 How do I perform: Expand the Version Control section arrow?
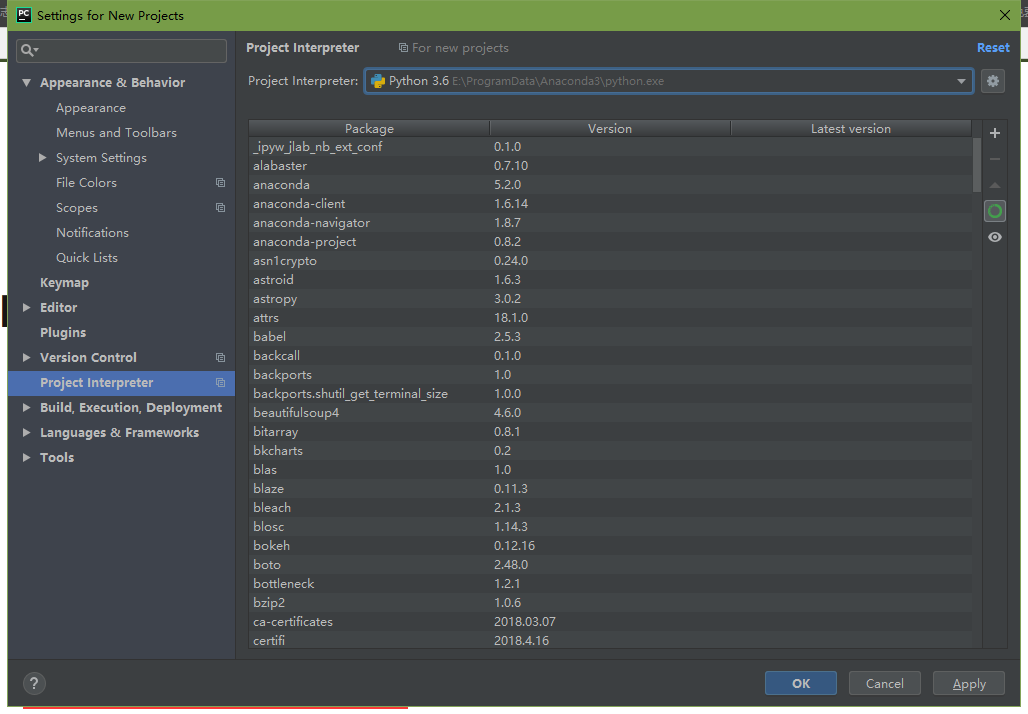[26, 357]
